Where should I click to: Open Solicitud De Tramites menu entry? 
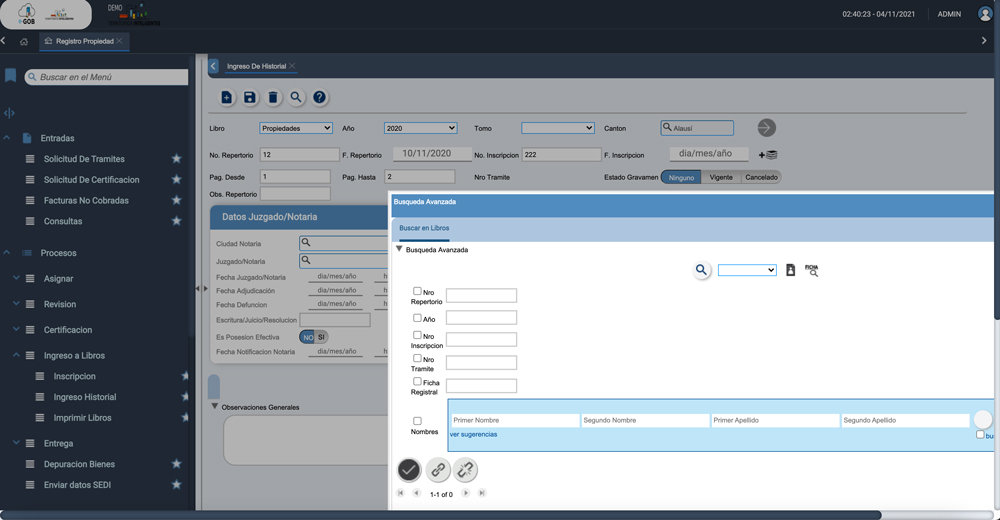coord(84,159)
